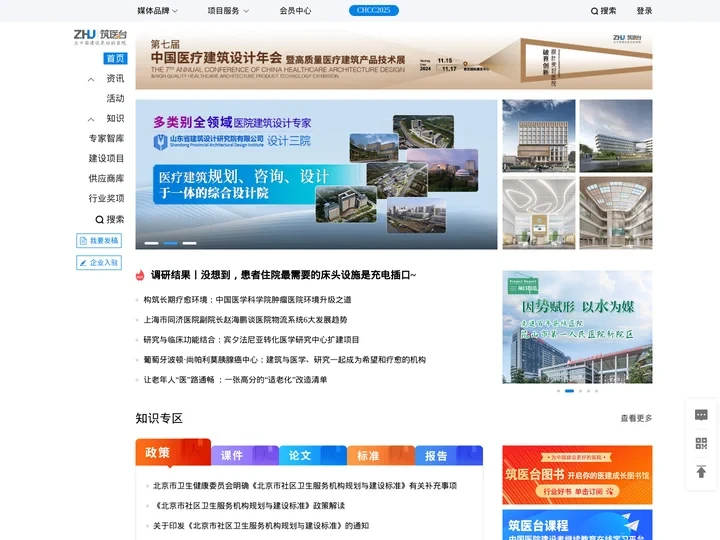The image size is (720, 540).
Task: Open the 因势赋形 以水为媒 project image
Action: pos(577,327)
